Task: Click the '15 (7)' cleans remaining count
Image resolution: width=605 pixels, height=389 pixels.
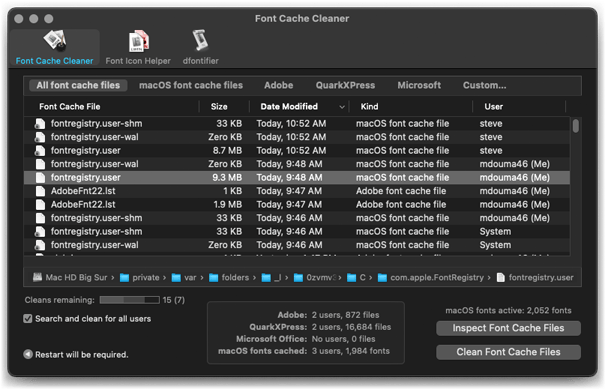Action: 174,300
